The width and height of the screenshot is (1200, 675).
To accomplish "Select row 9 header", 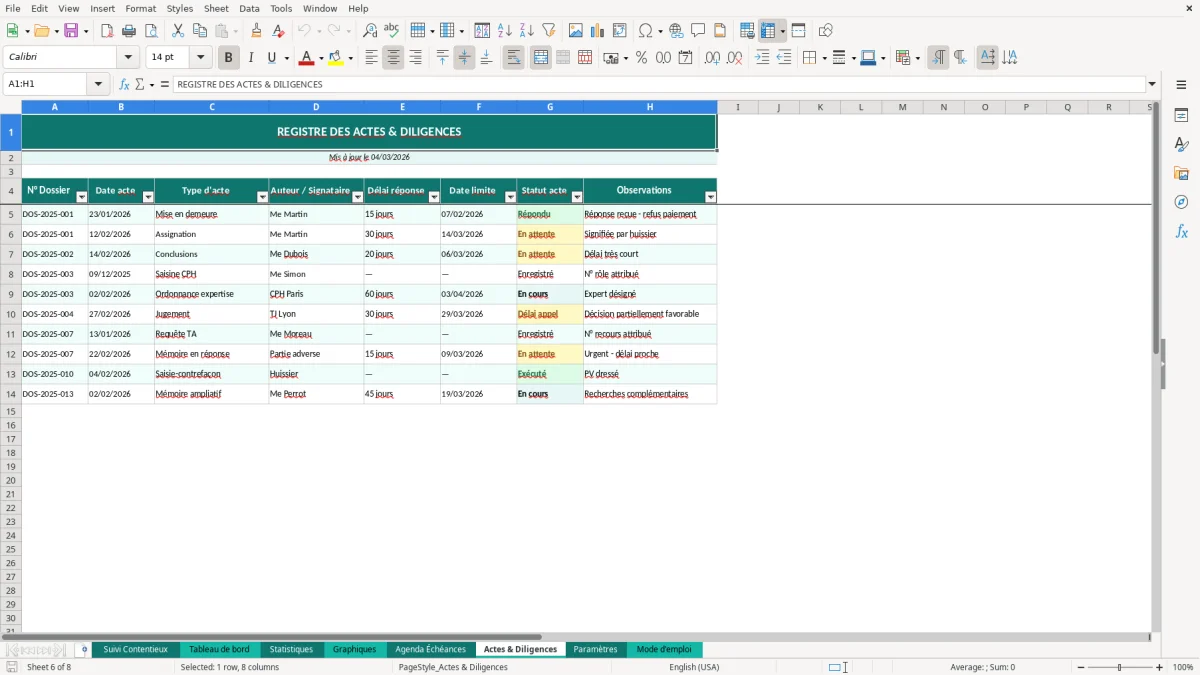I will 11,294.
